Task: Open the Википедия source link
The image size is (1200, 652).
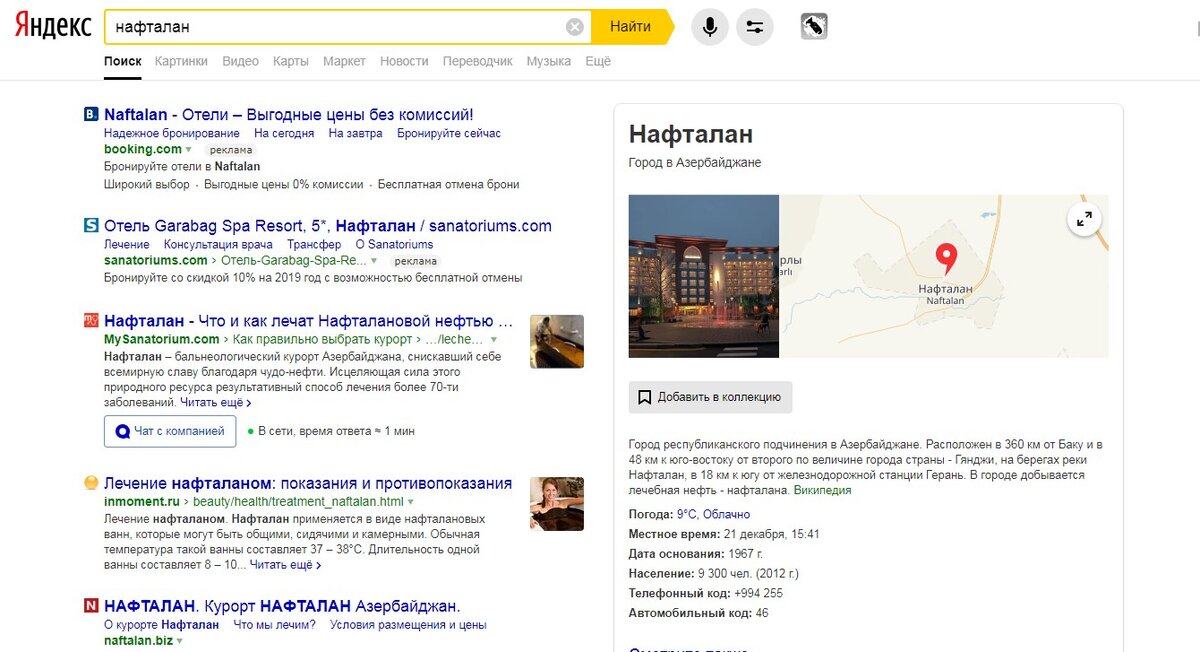Action: [823, 491]
